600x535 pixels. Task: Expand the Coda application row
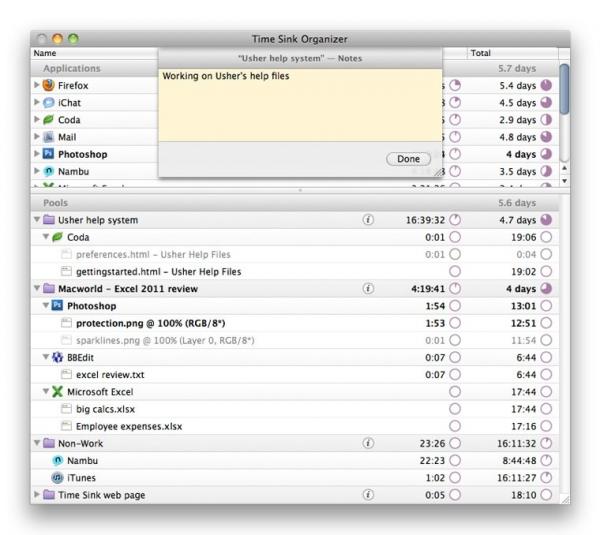pyautogui.click(x=37, y=119)
